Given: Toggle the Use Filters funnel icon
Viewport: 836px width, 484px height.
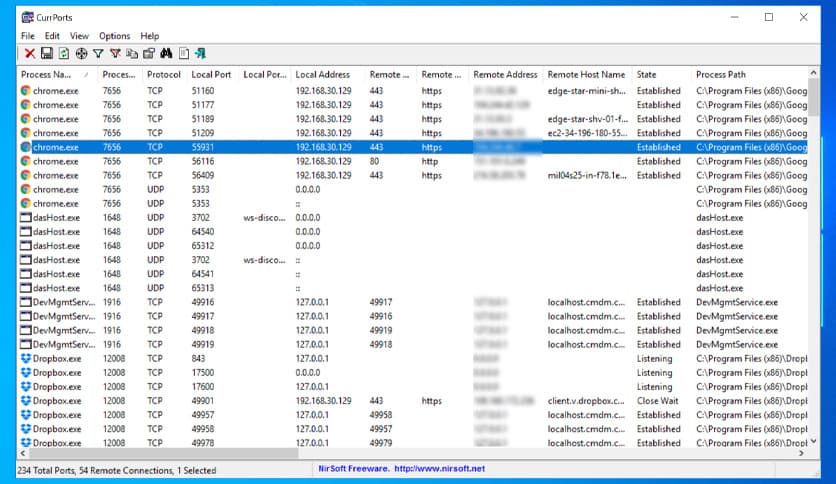Looking at the screenshot, I should 98,53.
